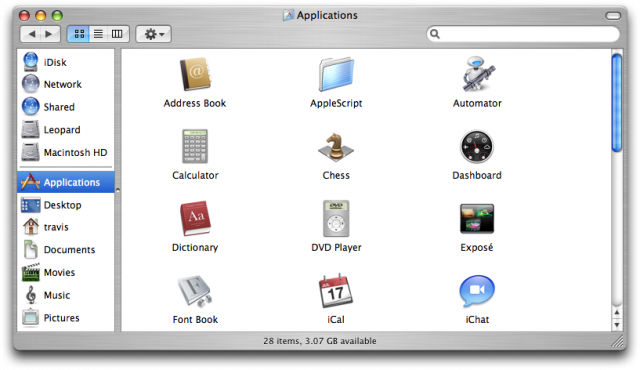Click the sidebar splitter handle
The height and width of the screenshot is (370, 640).
(x=118, y=190)
